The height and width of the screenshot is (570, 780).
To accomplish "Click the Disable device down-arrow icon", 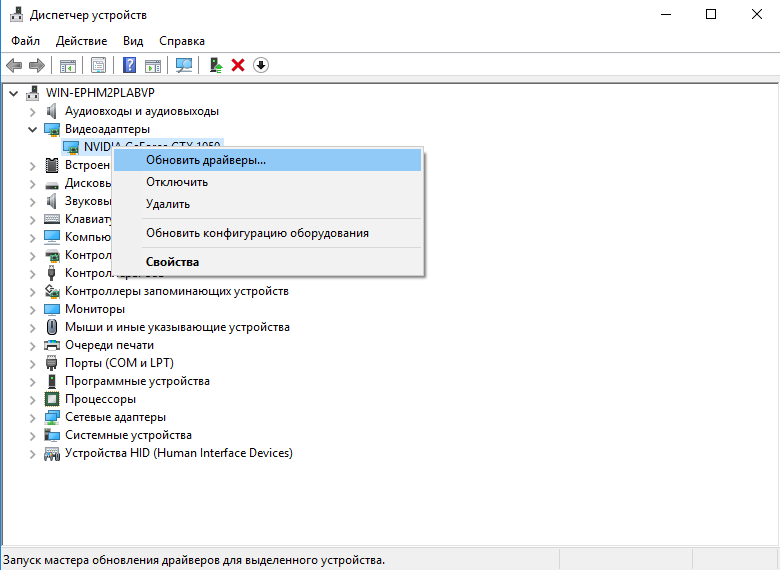I will [x=261, y=65].
